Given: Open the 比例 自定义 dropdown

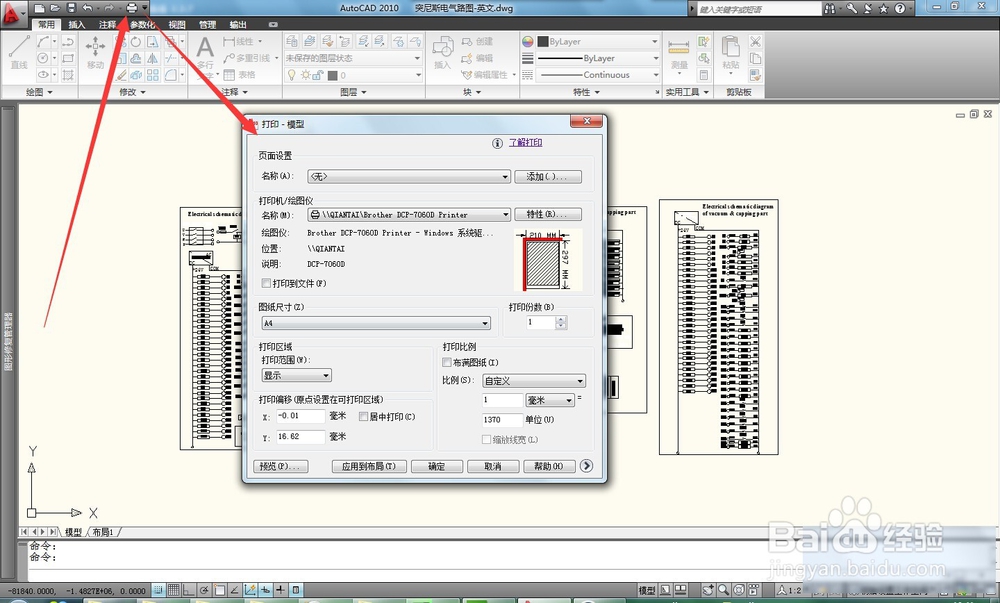Looking at the screenshot, I should click(534, 381).
